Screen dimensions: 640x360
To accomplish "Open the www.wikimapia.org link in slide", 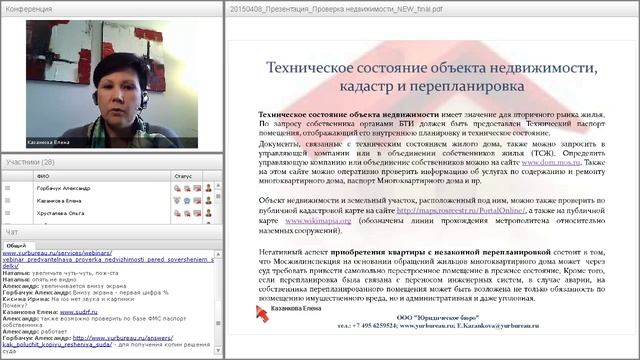I will pos(318,220).
